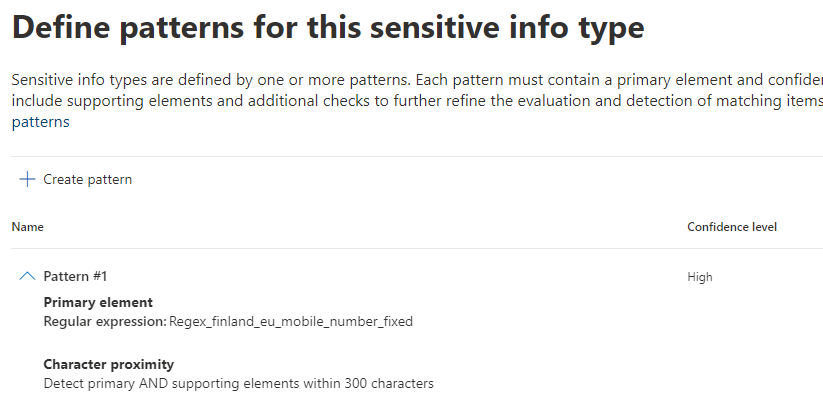Click the word patterns ending the description
This screenshot has width=823, height=418.
pyautogui.click(x=38, y=122)
